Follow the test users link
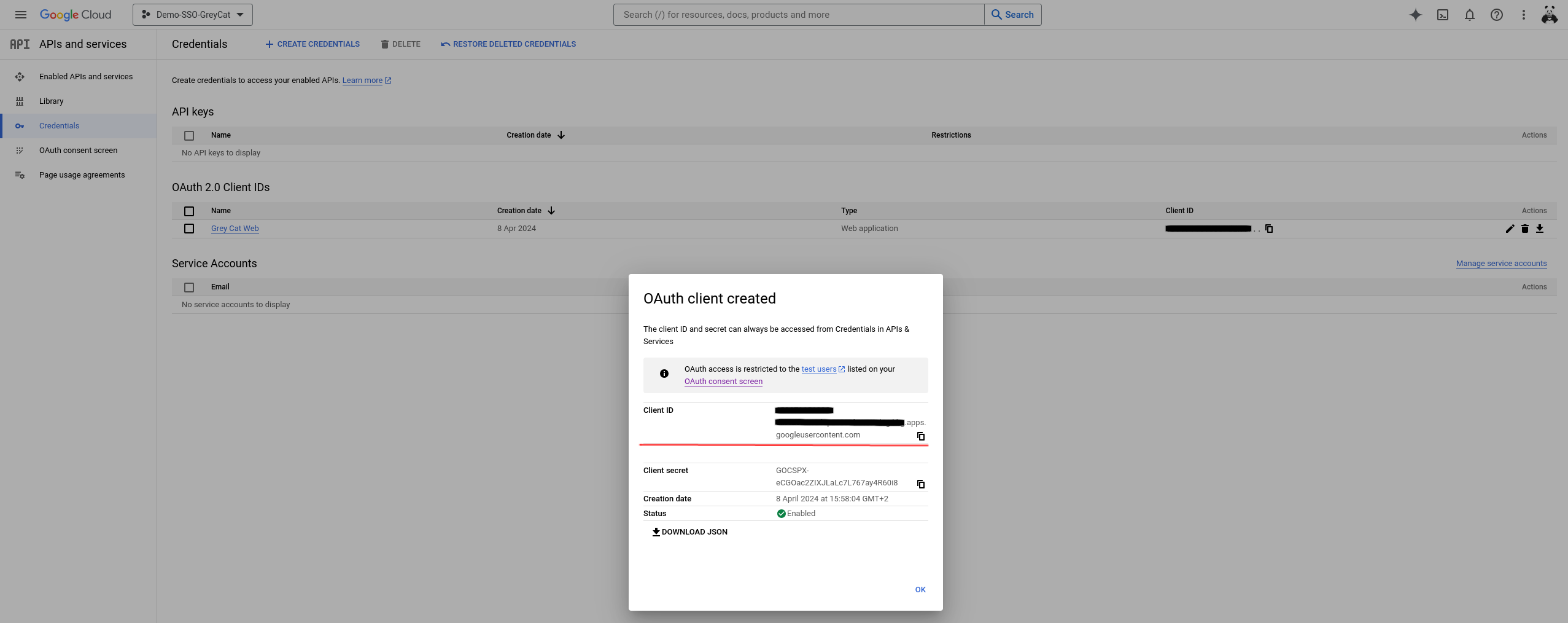The height and width of the screenshot is (623, 1568). pos(823,369)
